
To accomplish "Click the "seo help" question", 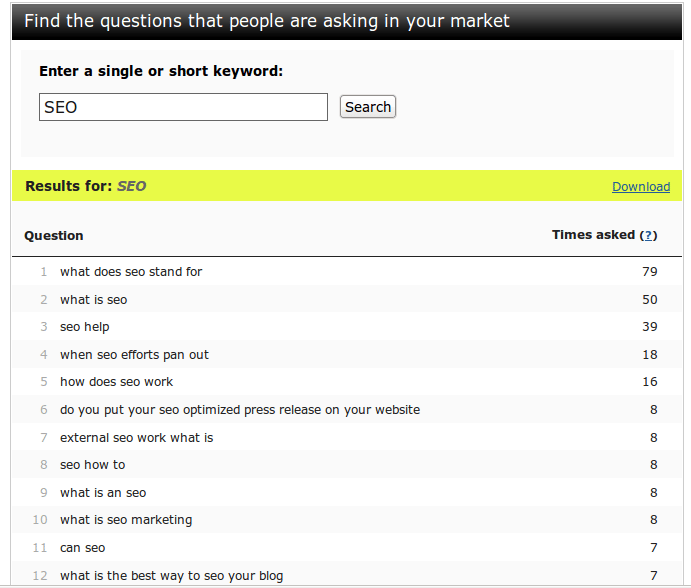I will pyautogui.click(x=85, y=327).
